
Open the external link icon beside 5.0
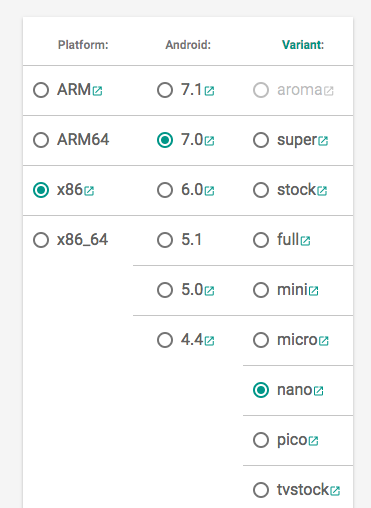209,291
